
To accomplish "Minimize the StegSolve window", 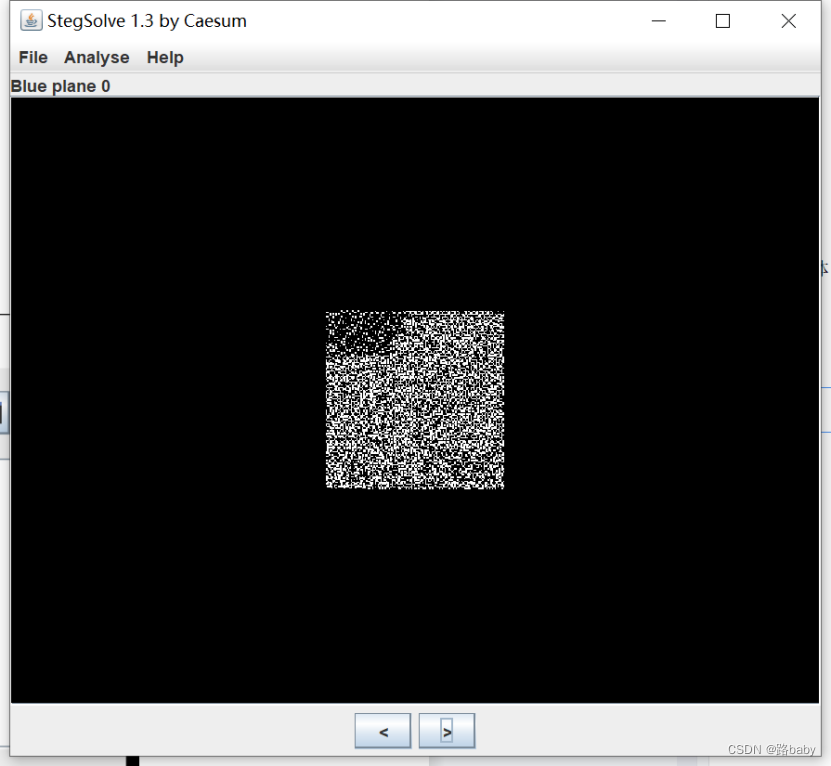I will tap(658, 21).
